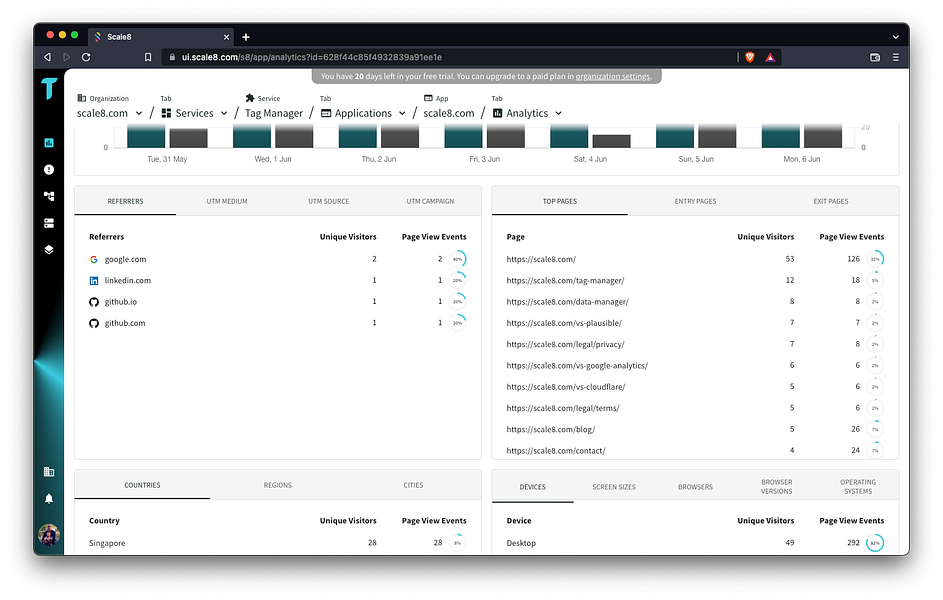Click the https://scale8.com/blog/ page row

coord(695,429)
